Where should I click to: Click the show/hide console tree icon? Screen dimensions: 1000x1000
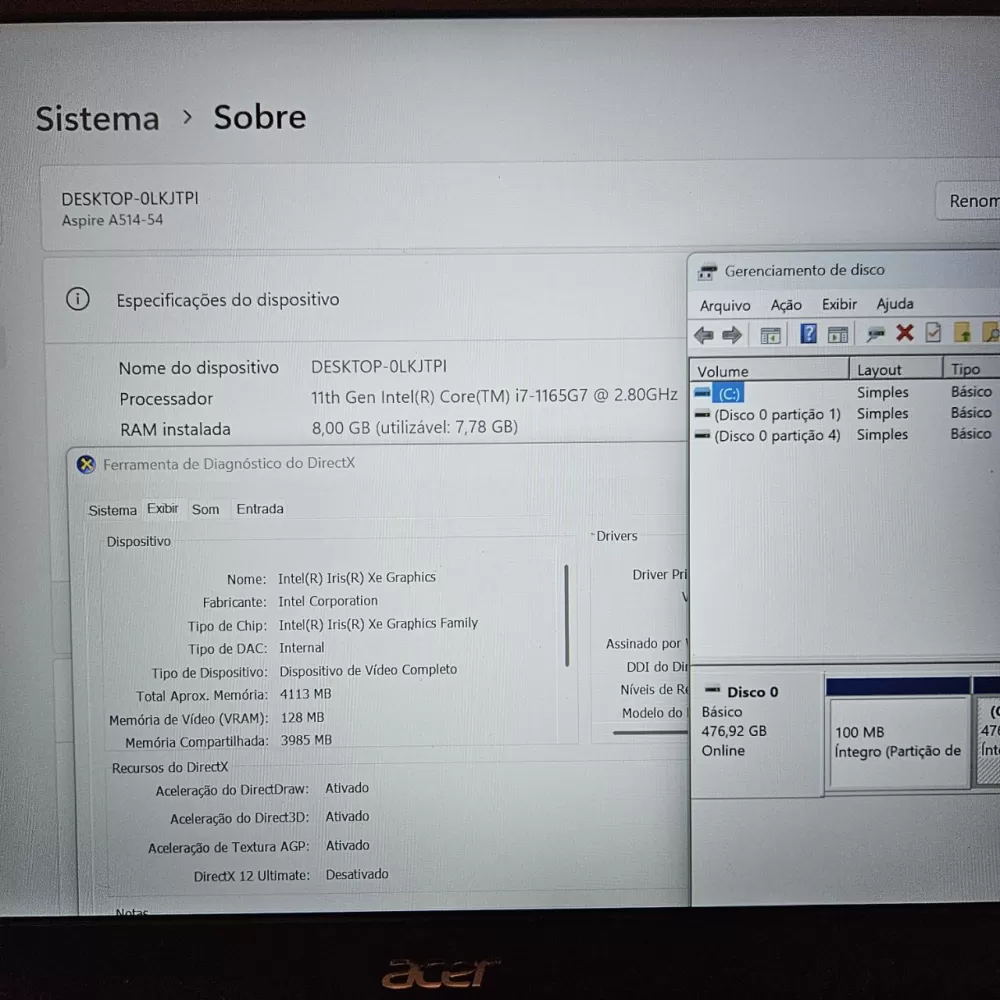tap(770, 335)
